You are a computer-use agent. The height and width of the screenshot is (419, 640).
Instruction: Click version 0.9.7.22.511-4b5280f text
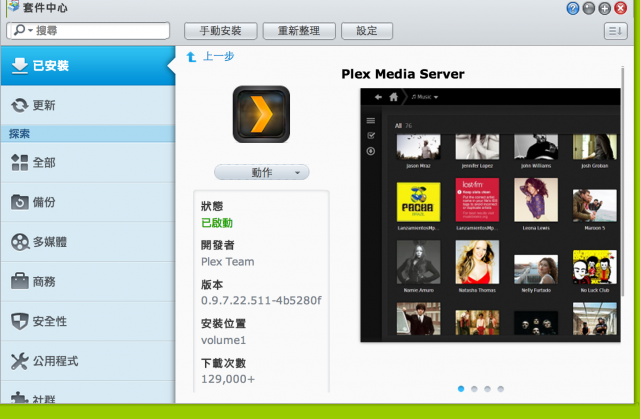[261, 301]
